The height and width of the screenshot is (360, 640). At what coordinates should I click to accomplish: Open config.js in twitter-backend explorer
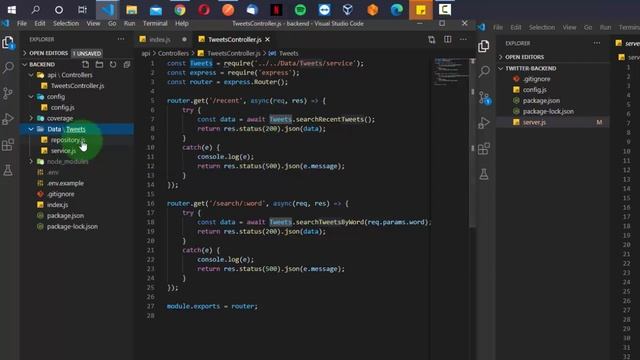(534, 90)
